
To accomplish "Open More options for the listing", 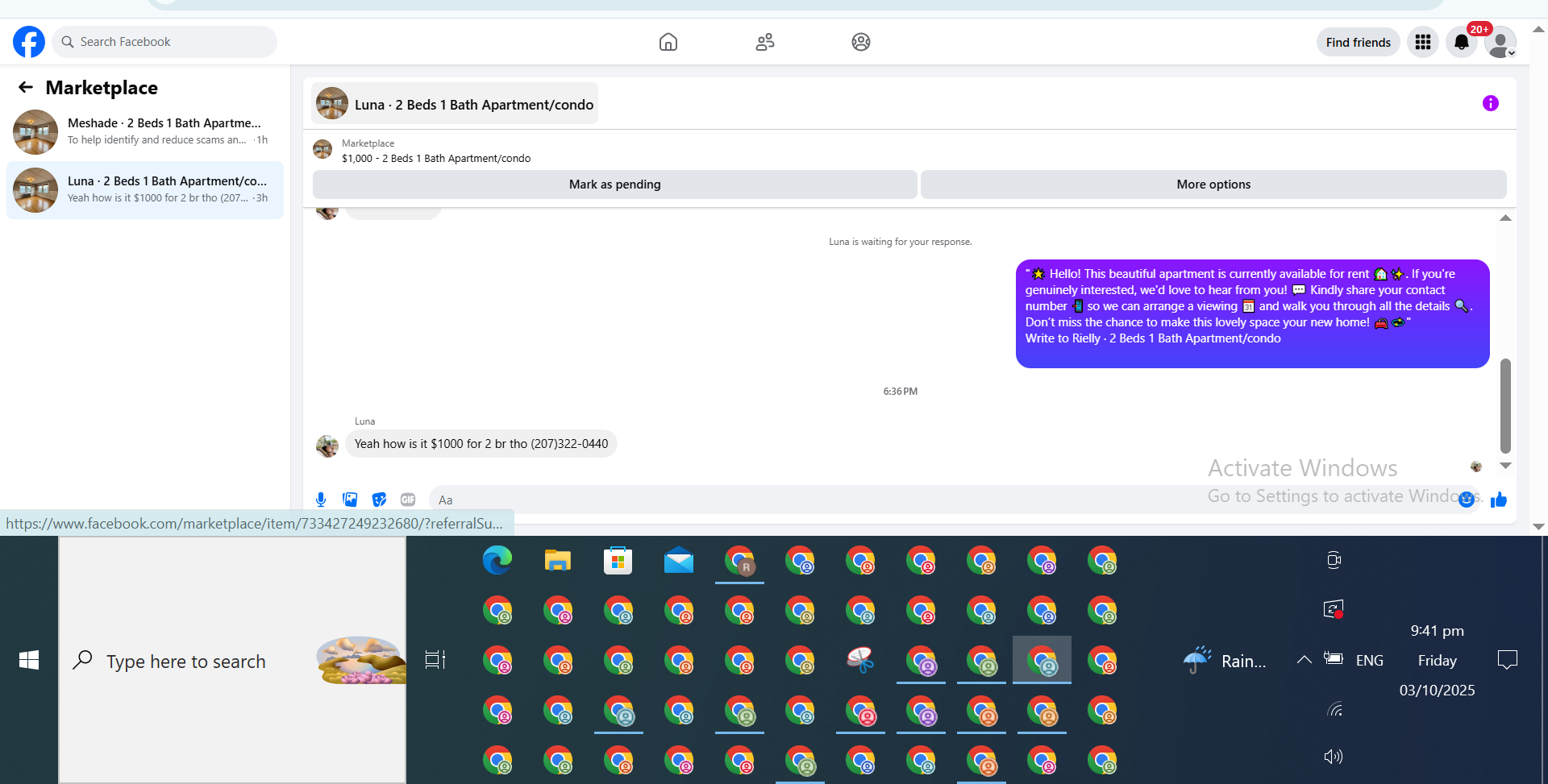I will click(x=1213, y=185).
